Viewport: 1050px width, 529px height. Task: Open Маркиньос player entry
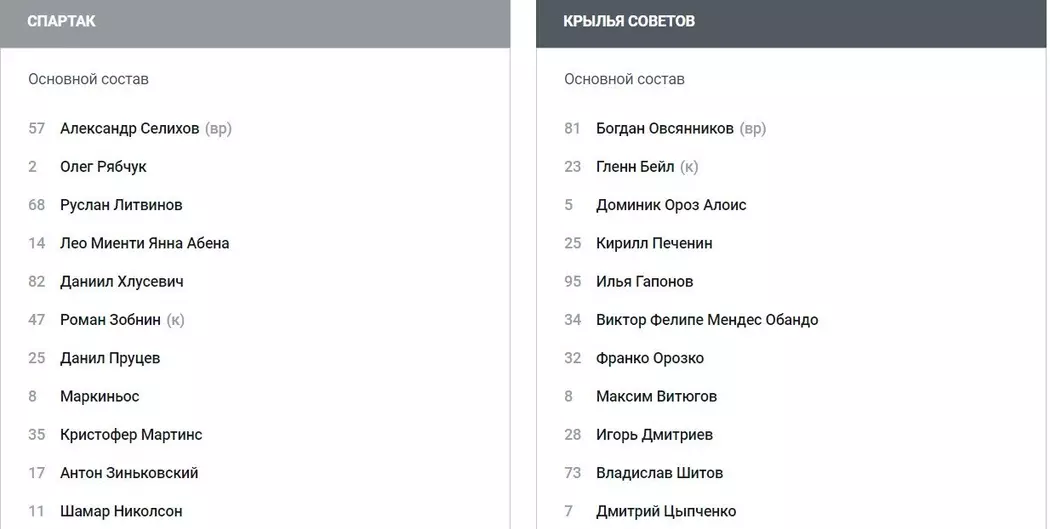(99, 397)
